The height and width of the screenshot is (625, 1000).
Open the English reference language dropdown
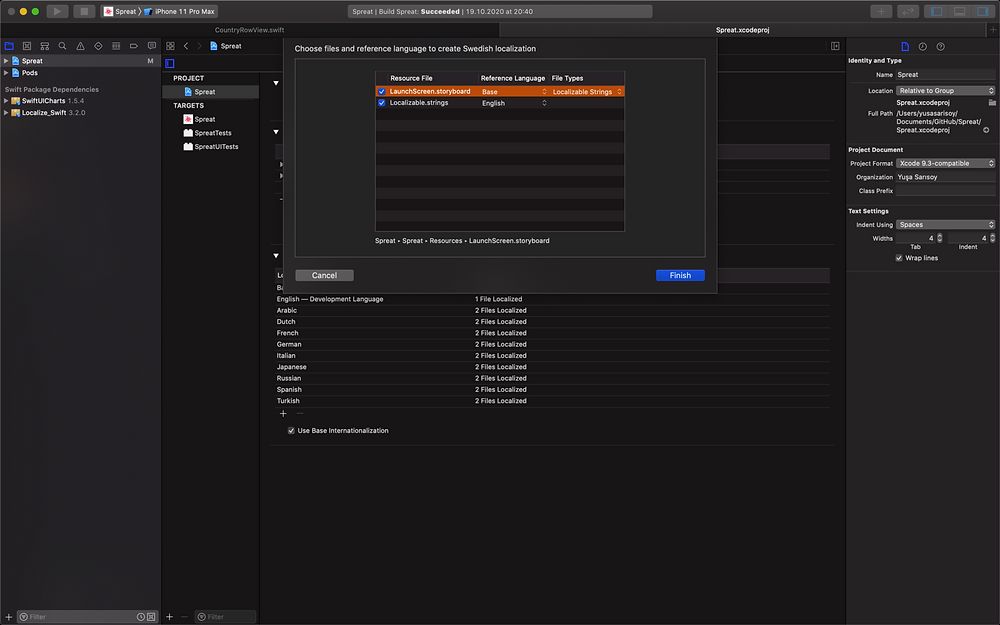pyautogui.click(x=513, y=103)
